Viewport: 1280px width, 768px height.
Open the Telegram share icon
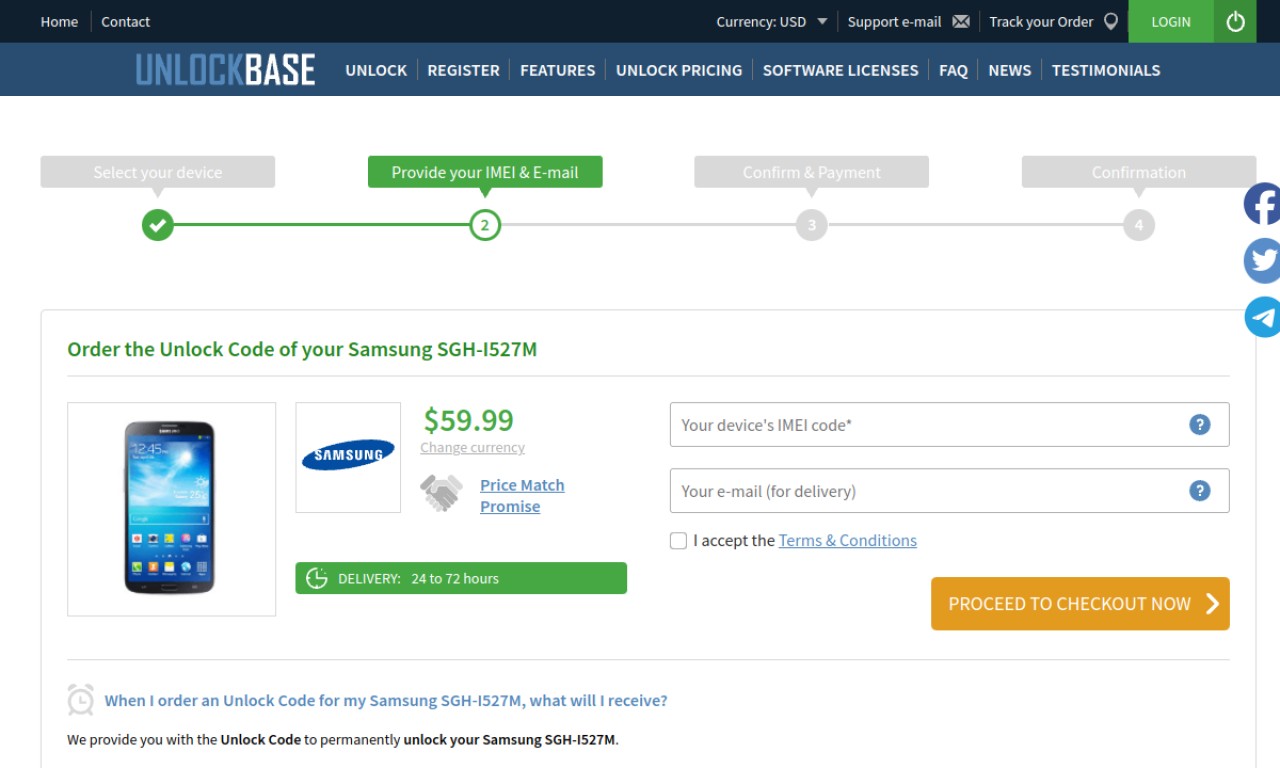click(1262, 317)
